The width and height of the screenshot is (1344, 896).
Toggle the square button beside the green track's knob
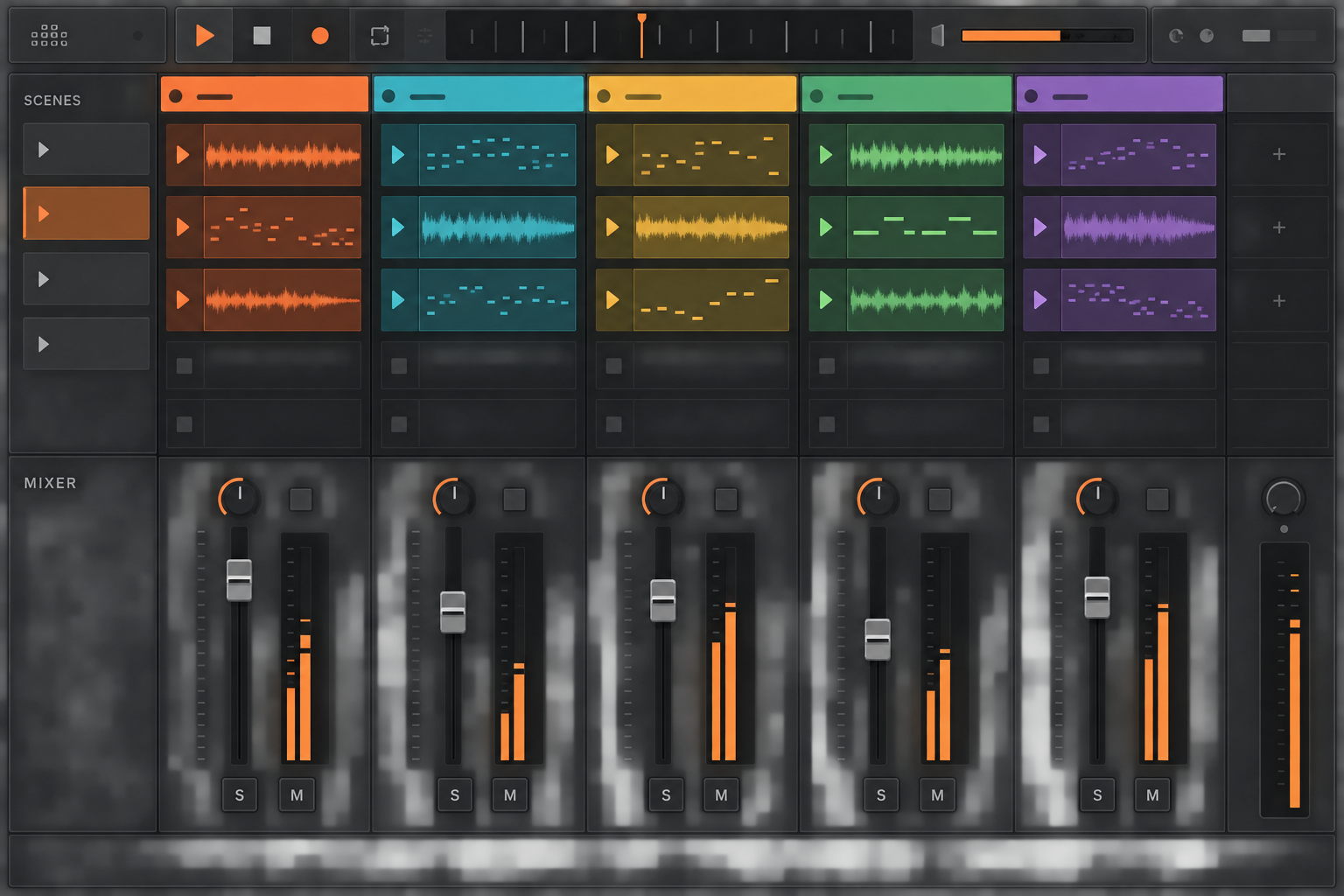(x=940, y=500)
